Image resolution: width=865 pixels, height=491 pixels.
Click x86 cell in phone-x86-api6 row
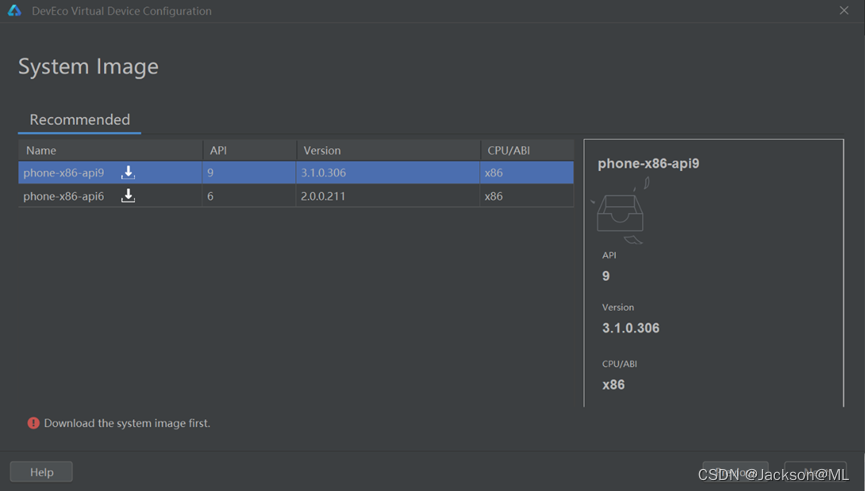(527, 196)
